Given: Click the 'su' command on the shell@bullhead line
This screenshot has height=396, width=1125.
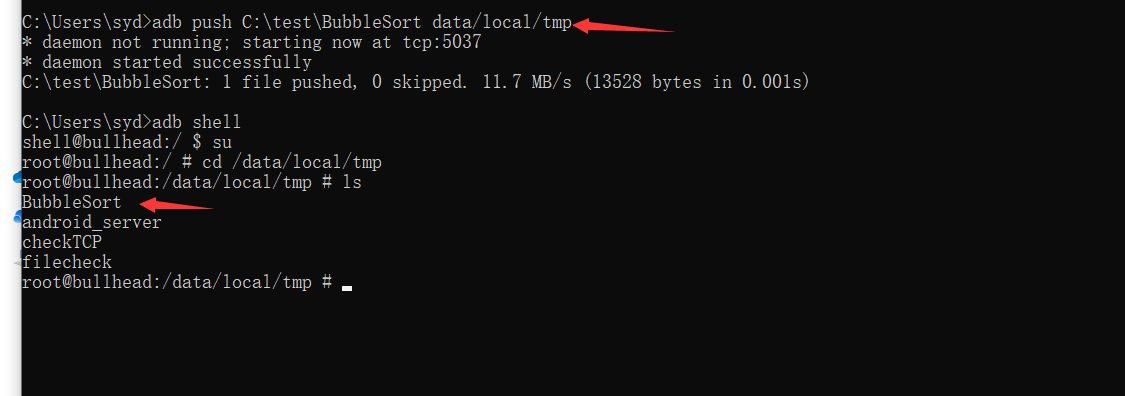Looking at the screenshot, I should tap(222, 142).
